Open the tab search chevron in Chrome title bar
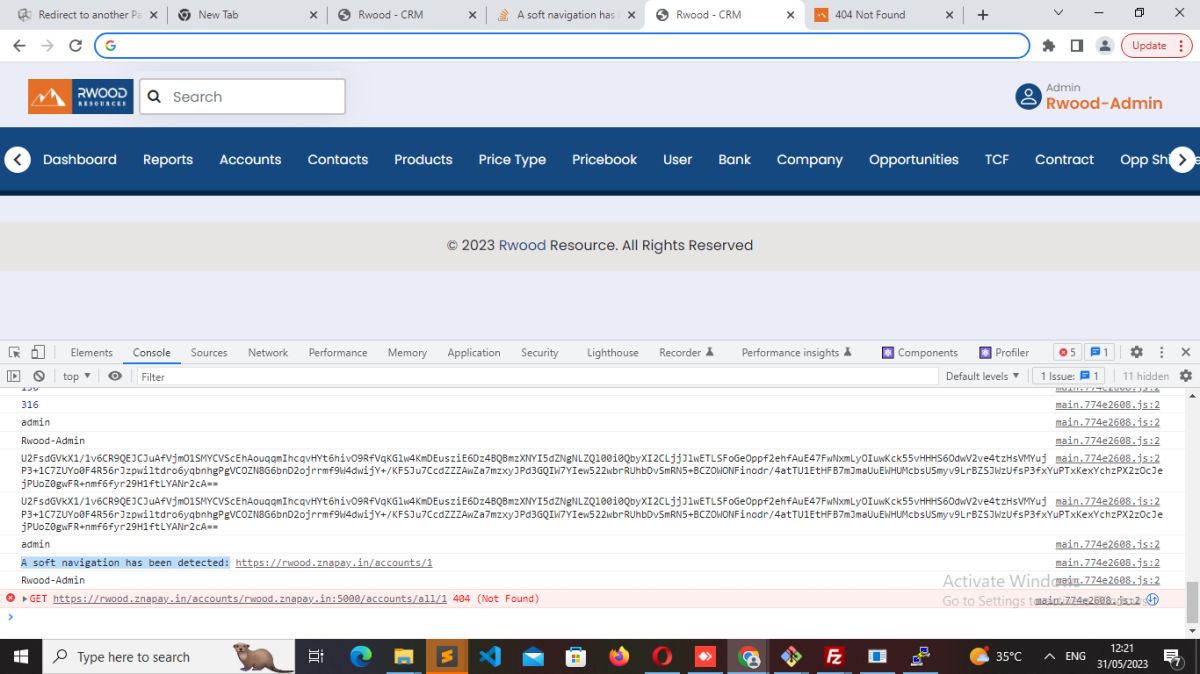 (x=1059, y=13)
